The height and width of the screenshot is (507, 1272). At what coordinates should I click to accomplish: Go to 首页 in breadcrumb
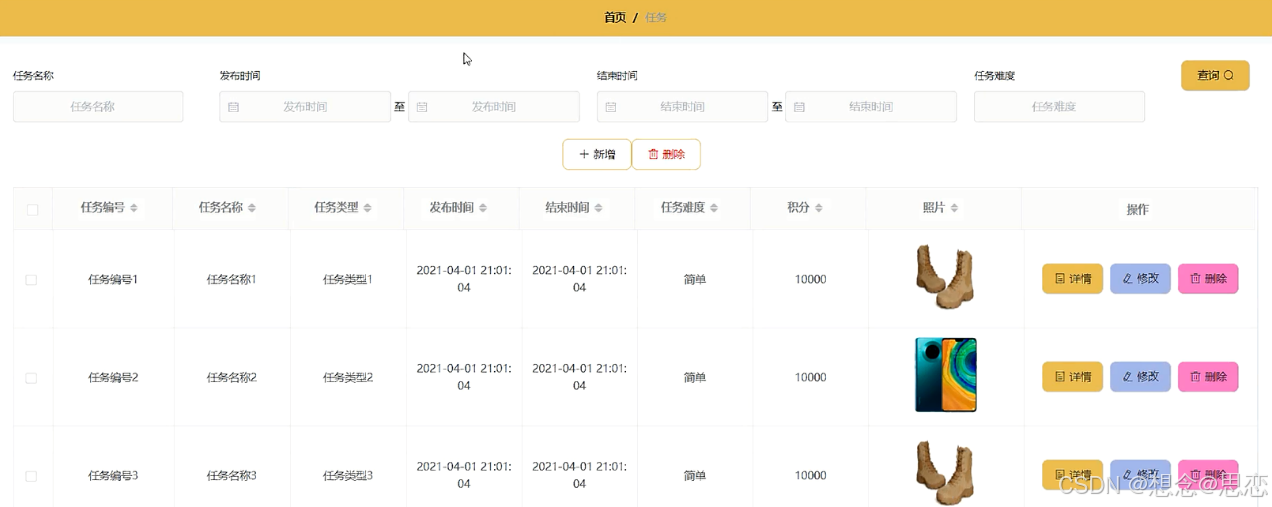point(615,18)
